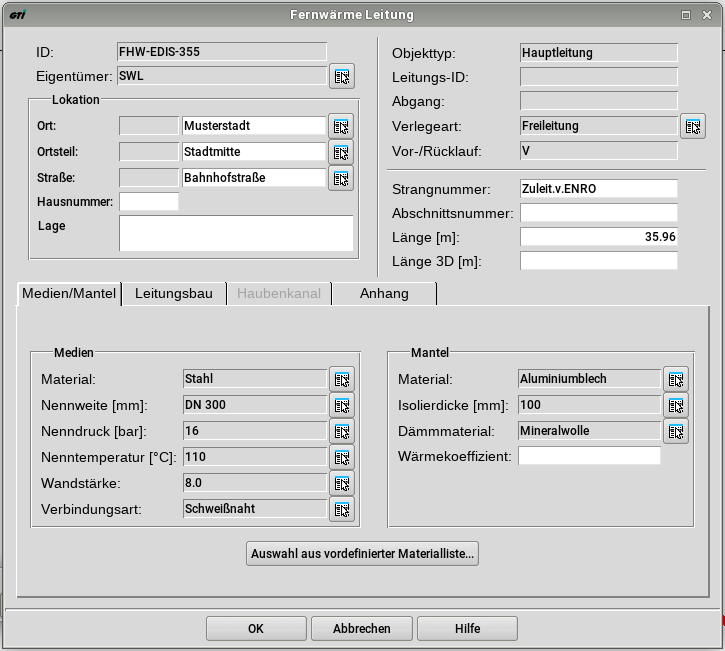Screen dimensions: 725x651
Task: Click the Eigentümer field SWL
Action: (222, 76)
